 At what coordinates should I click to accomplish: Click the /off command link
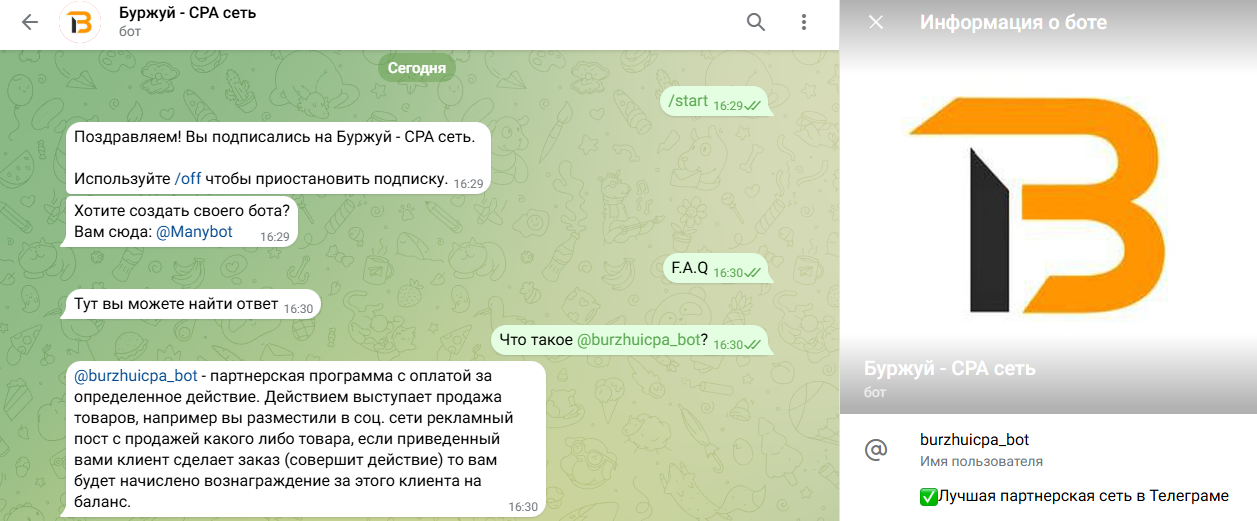[188, 179]
